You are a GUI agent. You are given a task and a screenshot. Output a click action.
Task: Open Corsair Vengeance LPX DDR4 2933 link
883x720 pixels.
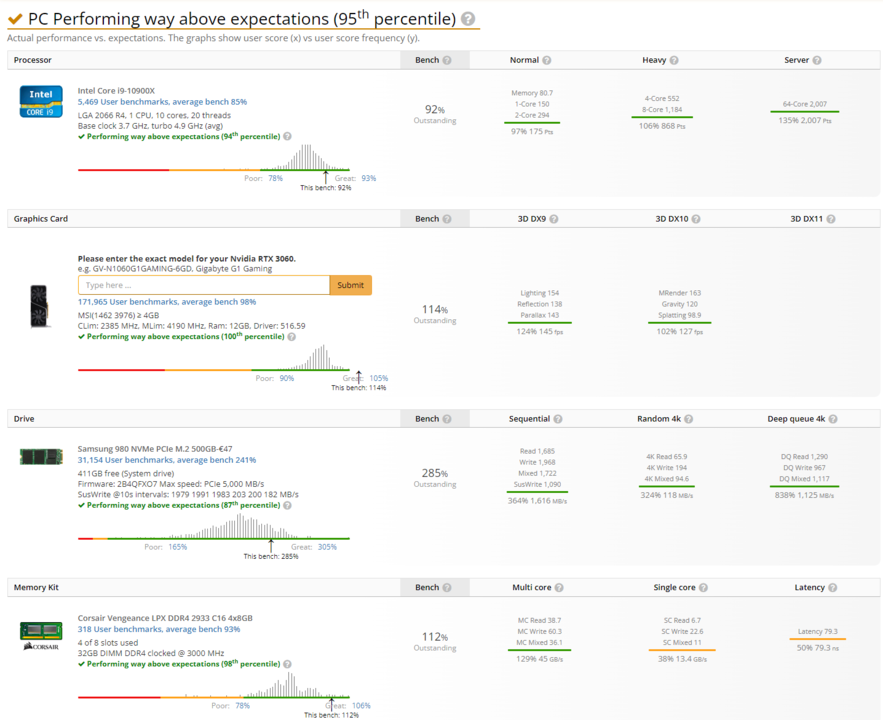(x=165, y=618)
